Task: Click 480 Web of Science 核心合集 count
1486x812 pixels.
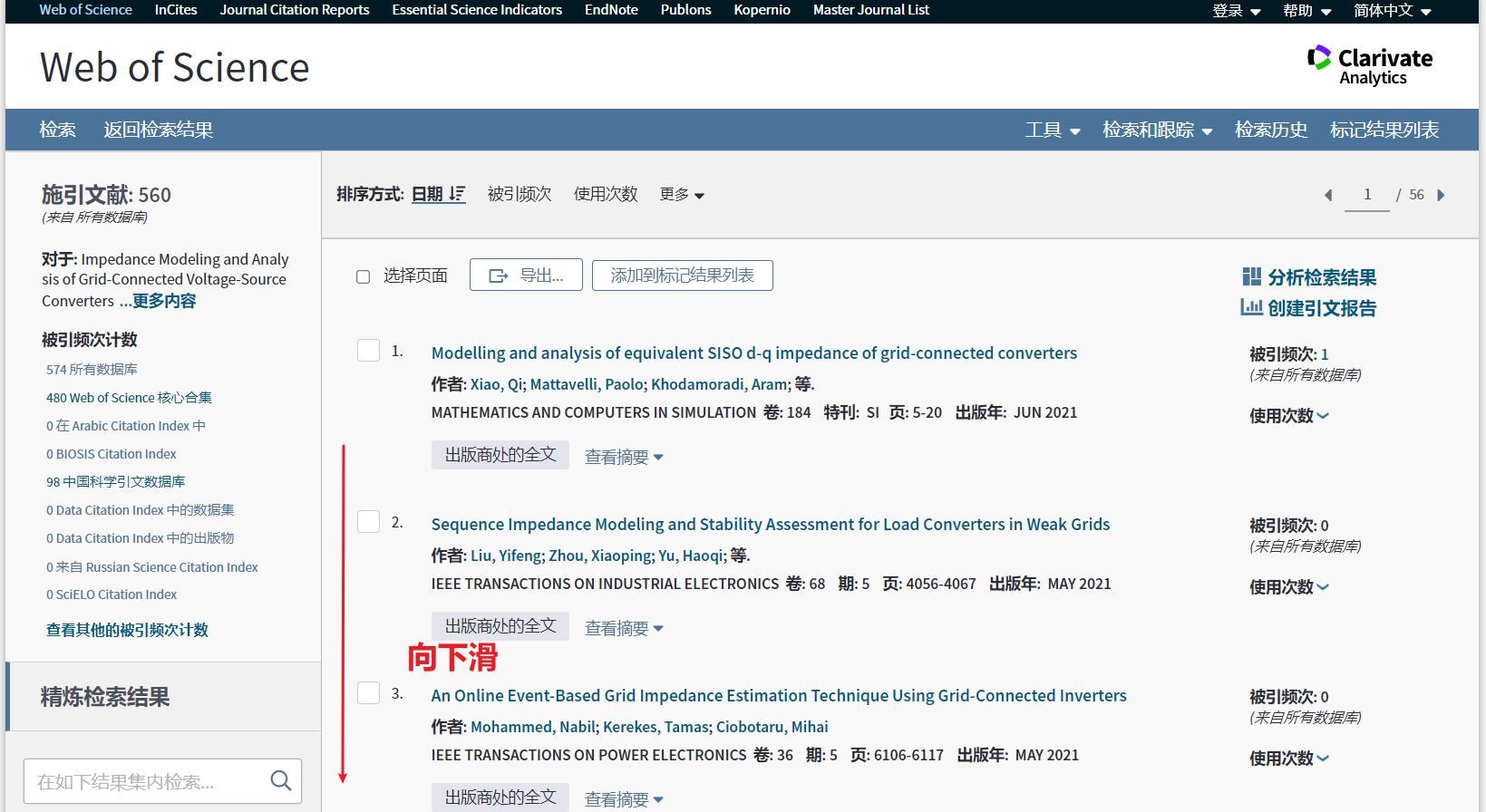Action: (x=129, y=398)
